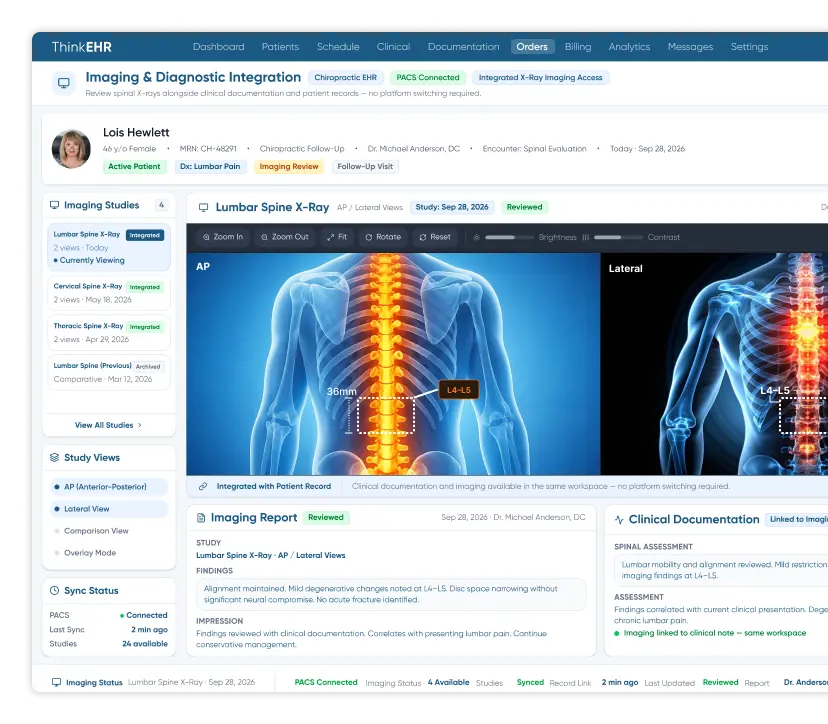Click the PACS Connected badge in header

click(428, 78)
